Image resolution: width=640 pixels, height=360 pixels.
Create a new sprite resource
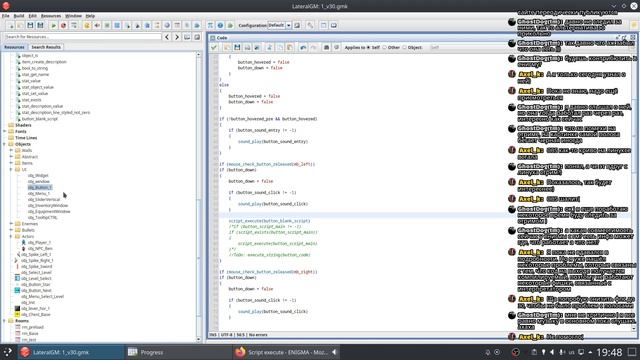click(87, 25)
